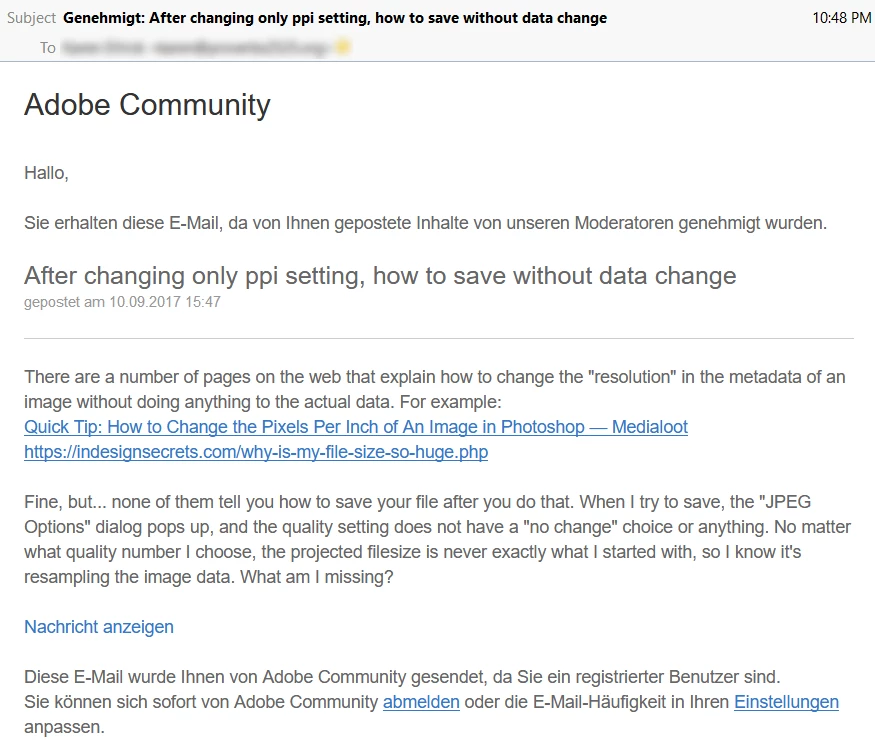Viewport: 875px width, 740px height.
Task: Click the 'Hallo,' greeting text
Action: click(x=46, y=173)
